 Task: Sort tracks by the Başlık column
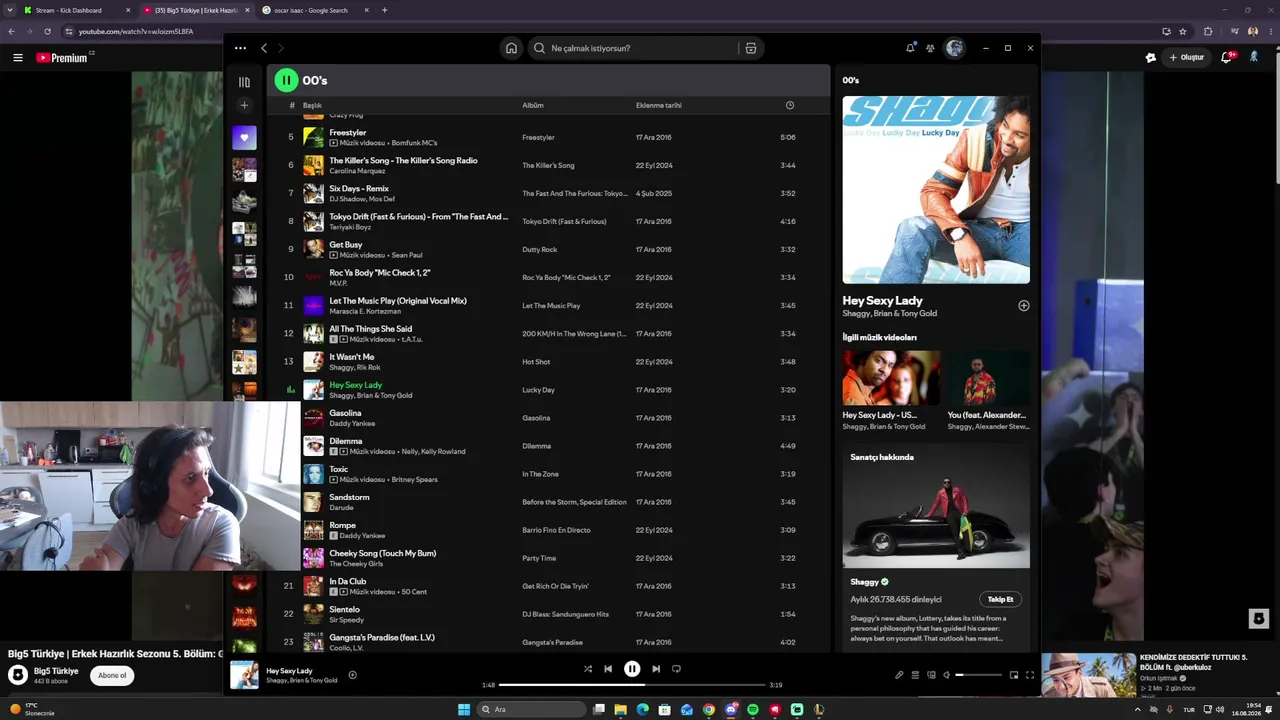(312, 105)
